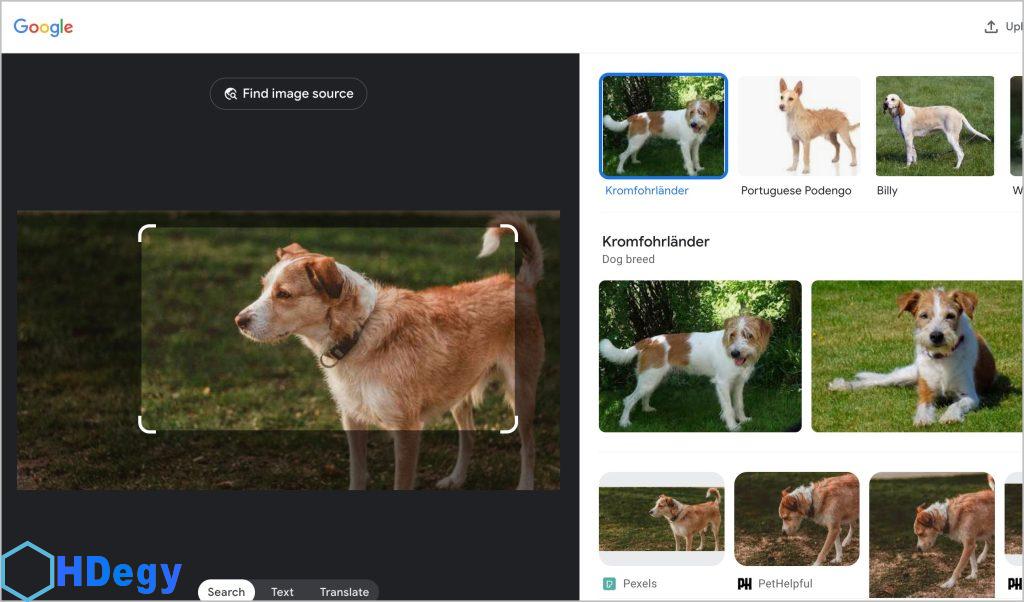
Task: Click the lens icon in Find image source
Action: tap(231, 94)
